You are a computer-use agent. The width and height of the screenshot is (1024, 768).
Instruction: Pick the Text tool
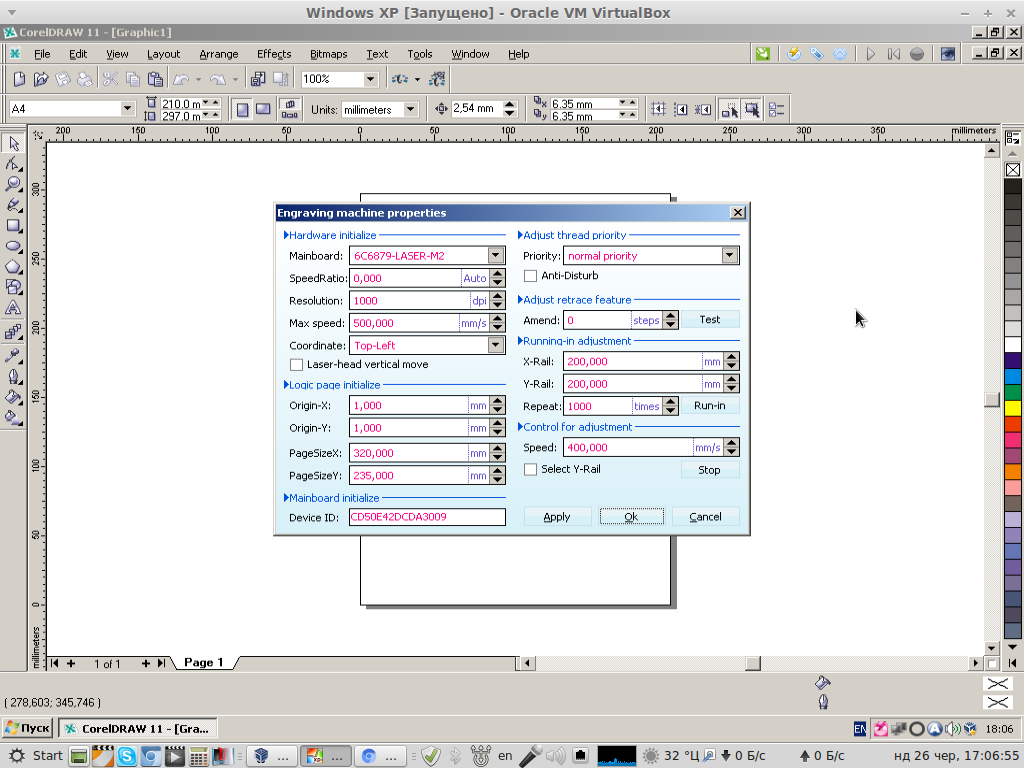[13, 308]
